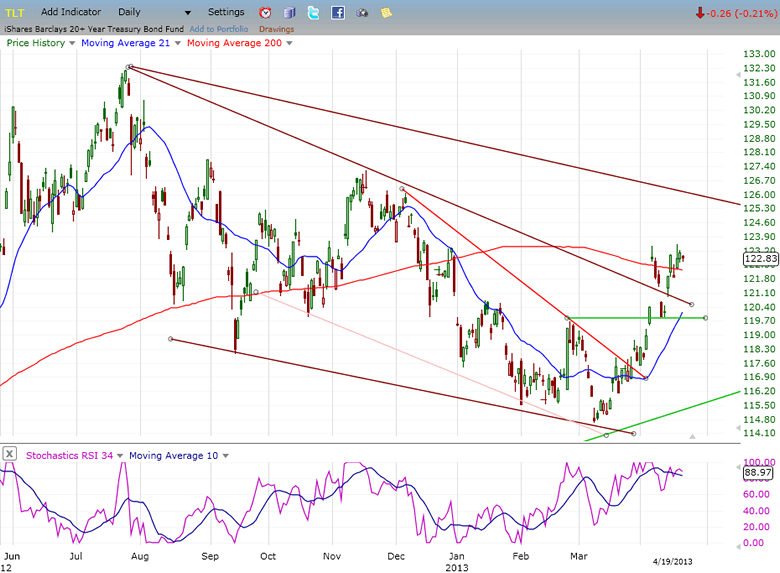Click the stacked documents icon
Screen dimensions: 780x573
pos(290,13)
